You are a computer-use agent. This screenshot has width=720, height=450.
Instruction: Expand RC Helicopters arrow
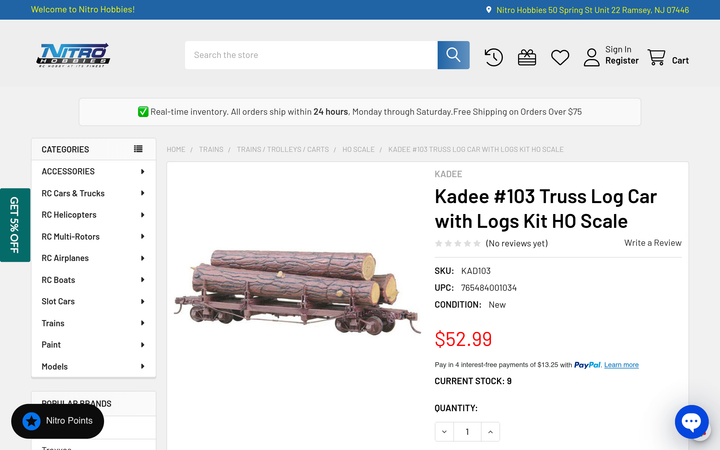pyautogui.click(x=142, y=215)
